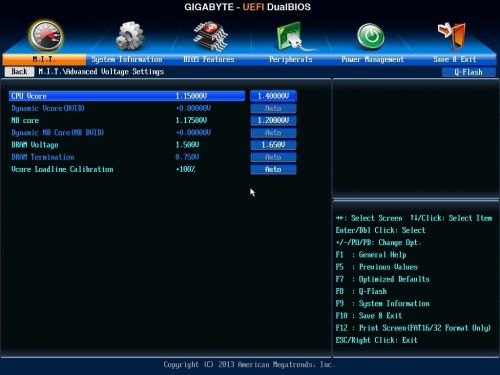
Task: Select the Dynamic Vcore(DVID) label
Action: pos(48,108)
